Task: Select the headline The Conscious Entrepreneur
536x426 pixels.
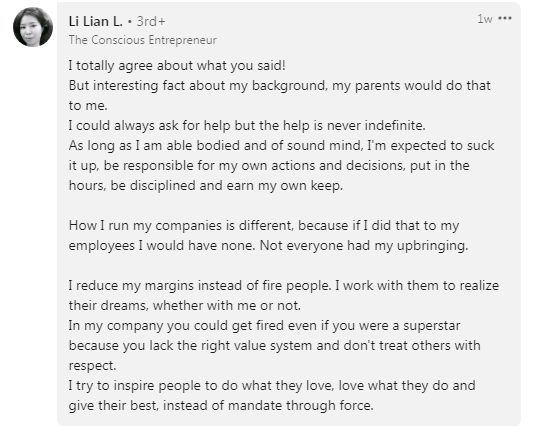Action: pyautogui.click(x=143, y=40)
